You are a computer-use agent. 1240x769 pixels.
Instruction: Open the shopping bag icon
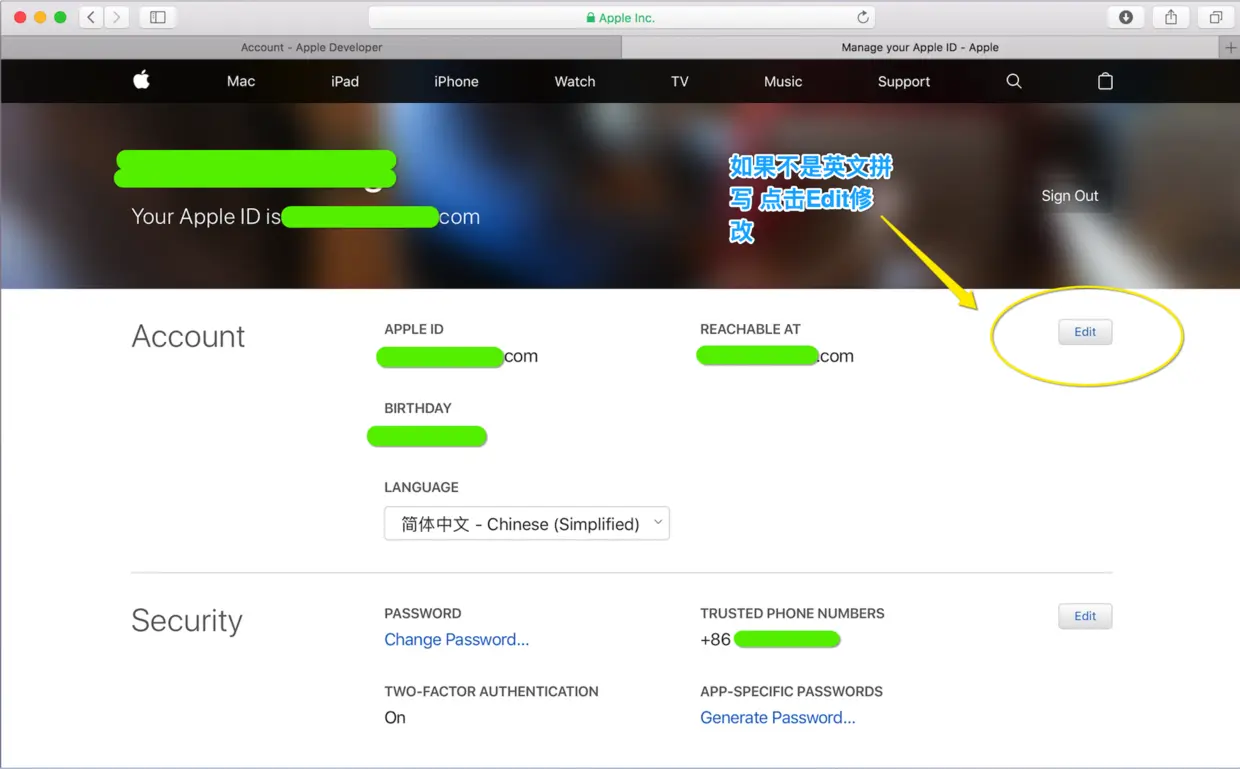click(x=1105, y=81)
